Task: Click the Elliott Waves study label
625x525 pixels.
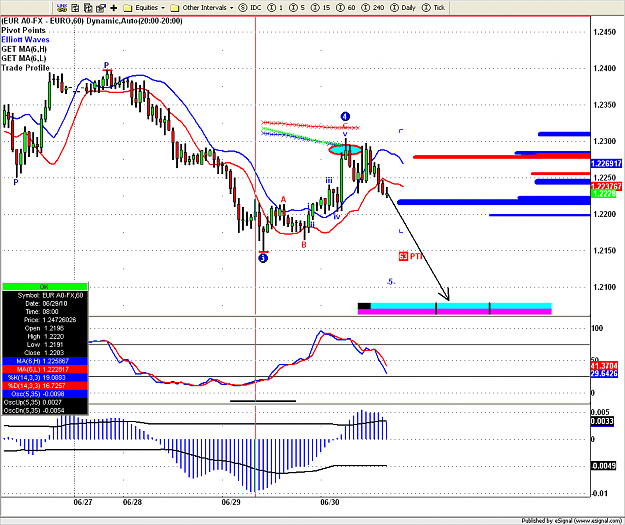Action: (x=26, y=39)
